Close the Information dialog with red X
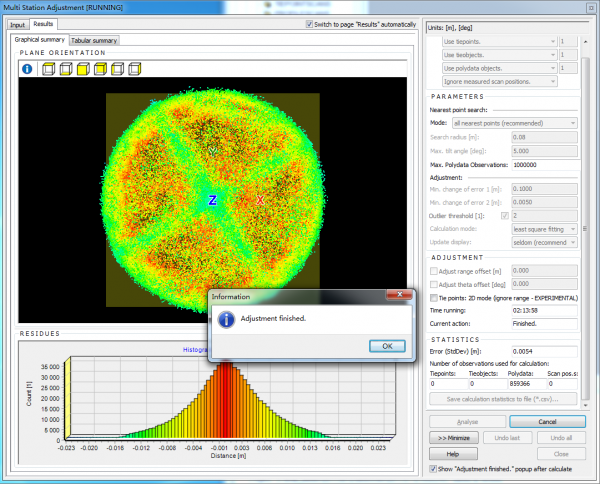Viewport: 600px width, 484px height. (x=399, y=294)
